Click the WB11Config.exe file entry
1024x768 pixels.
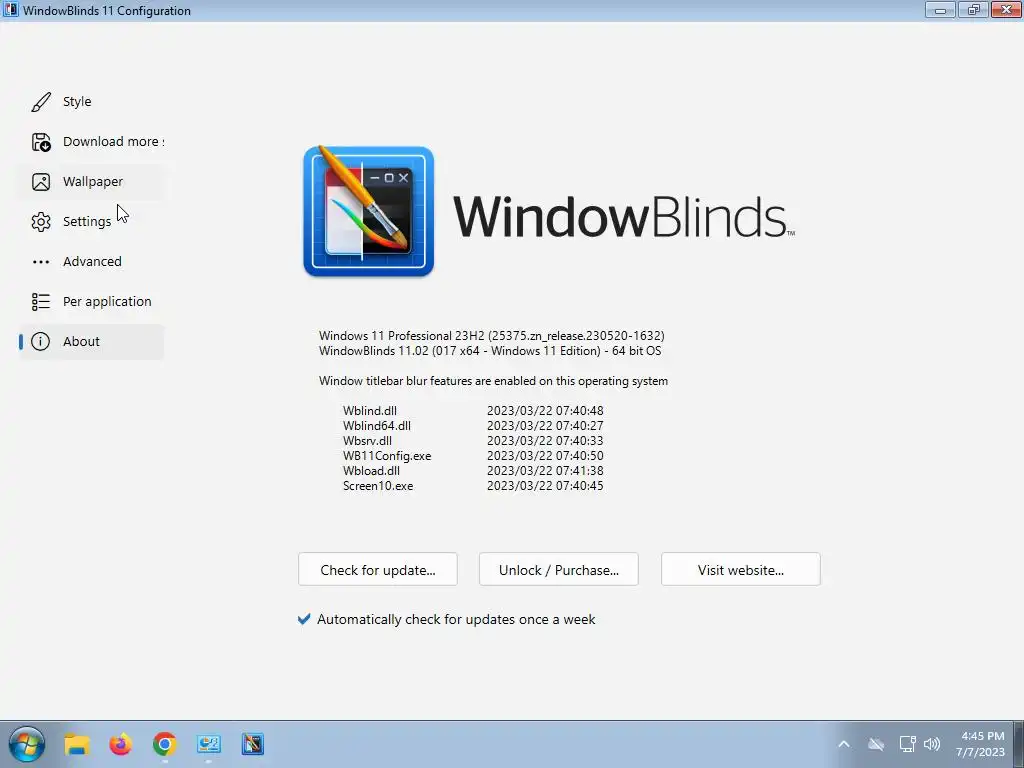(387, 456)
